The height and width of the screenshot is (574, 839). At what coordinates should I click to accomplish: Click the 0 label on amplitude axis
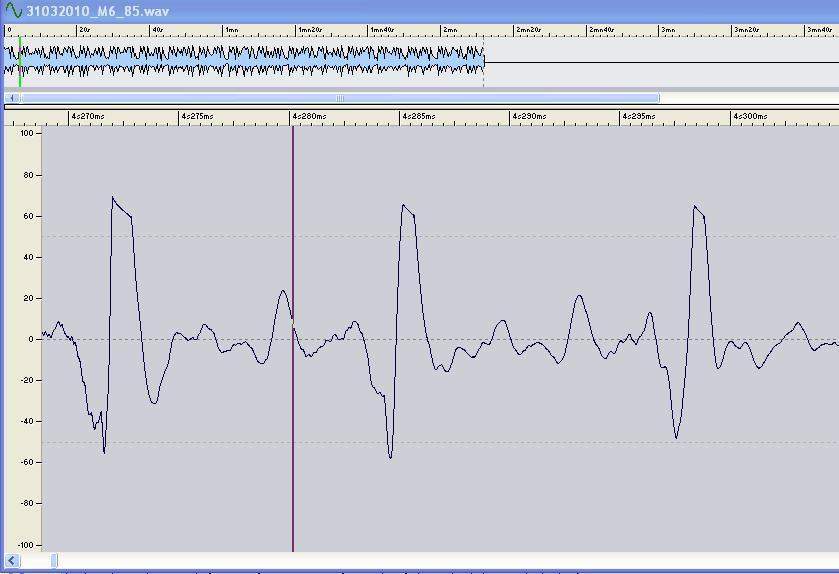(x=31, y=339)
